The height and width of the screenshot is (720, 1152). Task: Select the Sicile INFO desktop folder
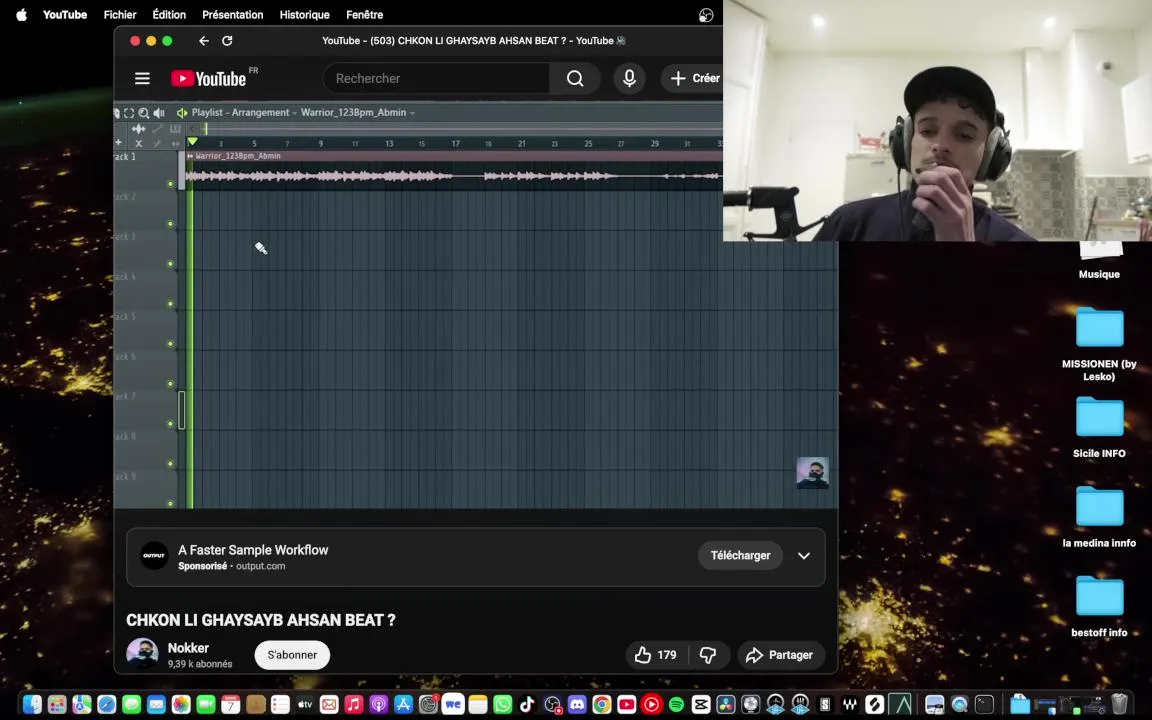pos(1099,427)
